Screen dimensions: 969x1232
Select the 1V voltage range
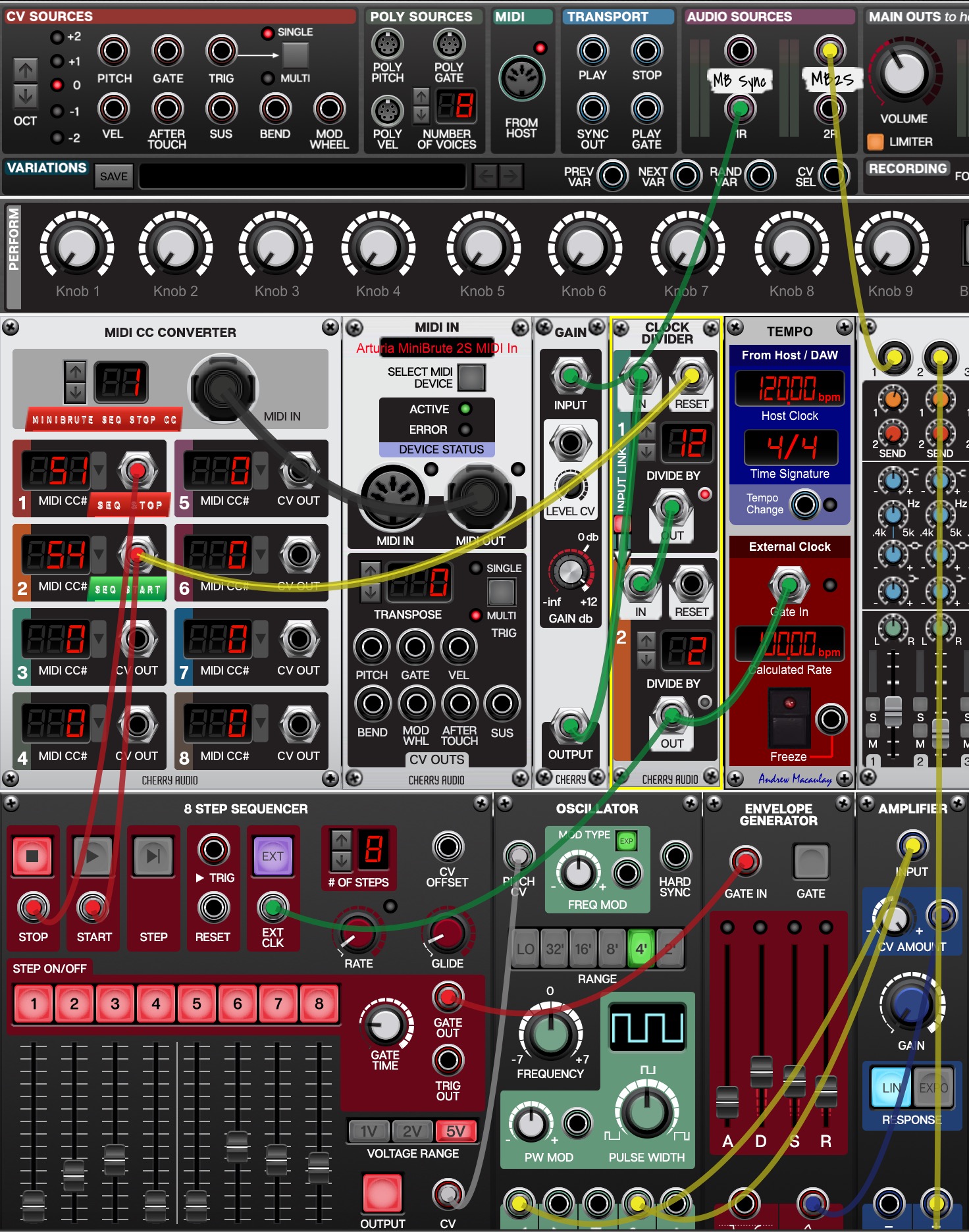point(369,1131)
